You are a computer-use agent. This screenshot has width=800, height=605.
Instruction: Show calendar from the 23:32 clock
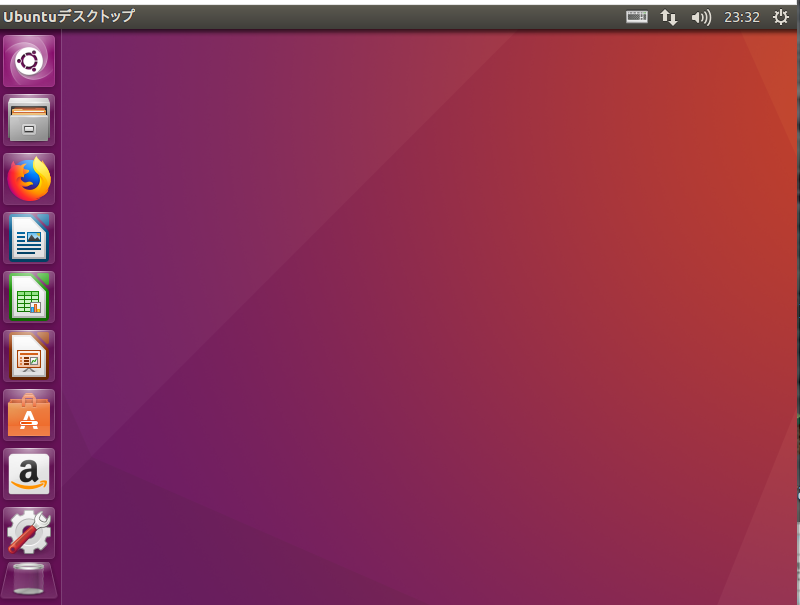coord(742,17)
